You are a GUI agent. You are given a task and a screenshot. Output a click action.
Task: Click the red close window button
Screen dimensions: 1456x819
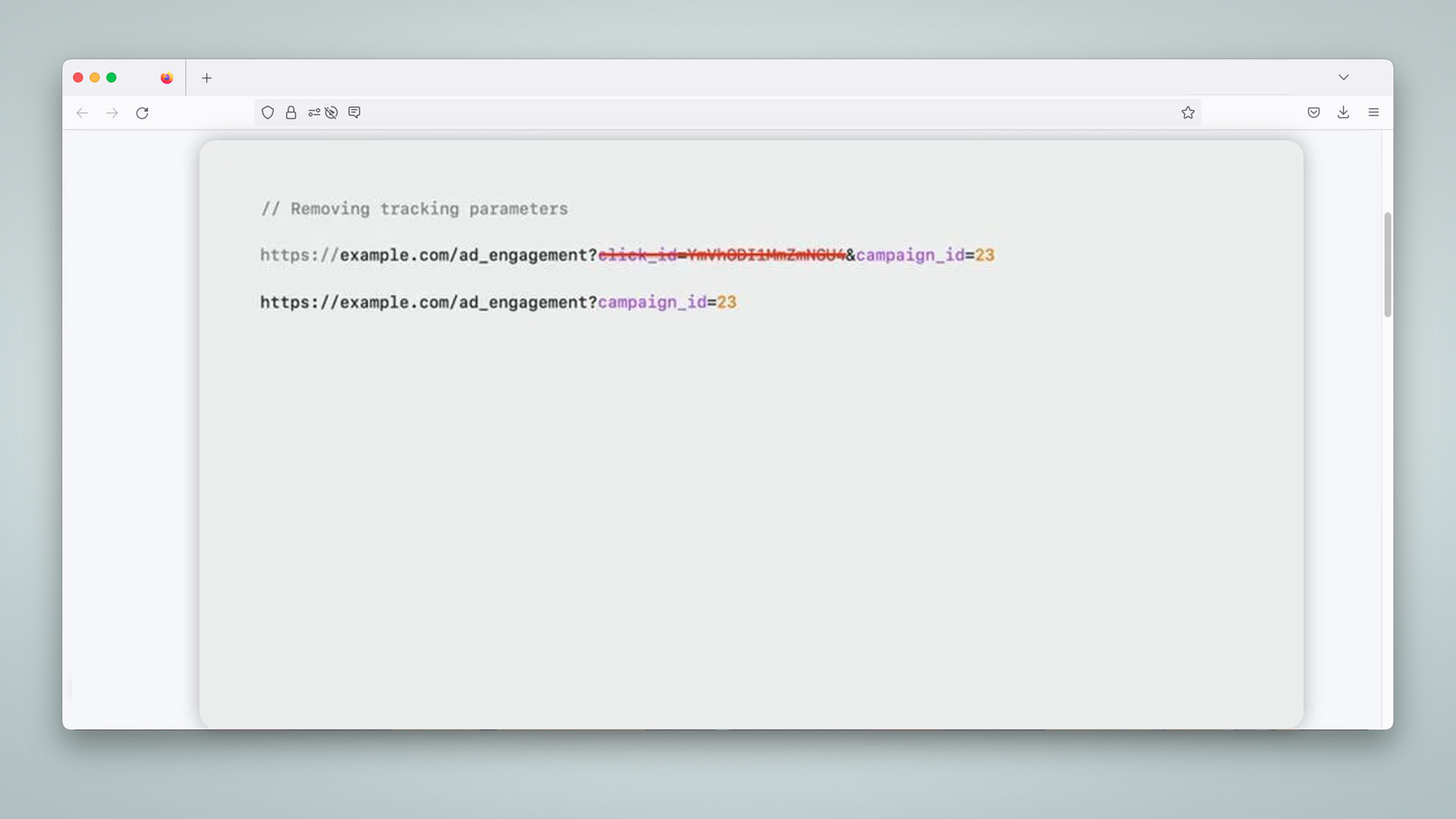[x=78, y=77]
